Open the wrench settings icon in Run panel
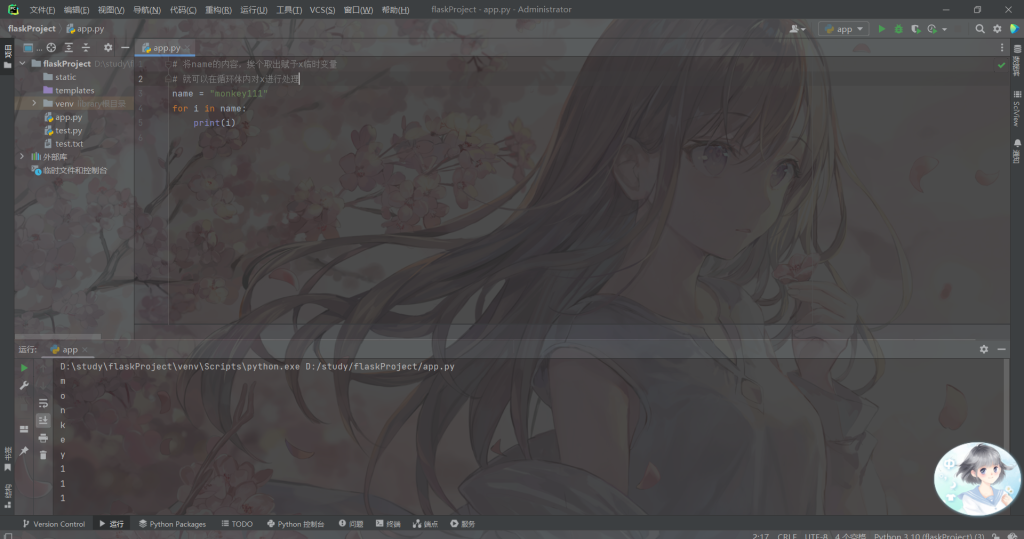 click(24, 385)
